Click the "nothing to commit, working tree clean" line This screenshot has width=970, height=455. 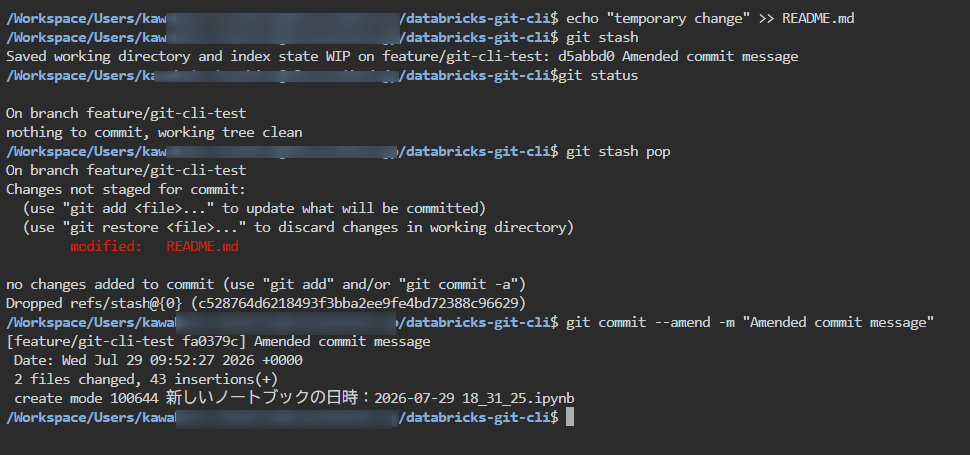[x=154, y=132]
